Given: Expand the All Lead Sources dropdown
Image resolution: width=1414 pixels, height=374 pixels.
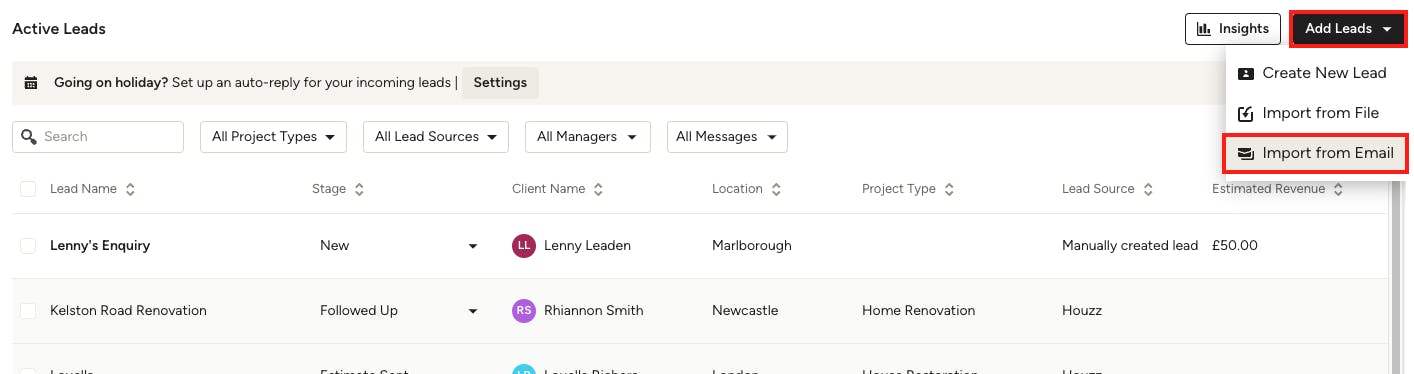Looking at the screenshot, I should click(x=436, y=137).
